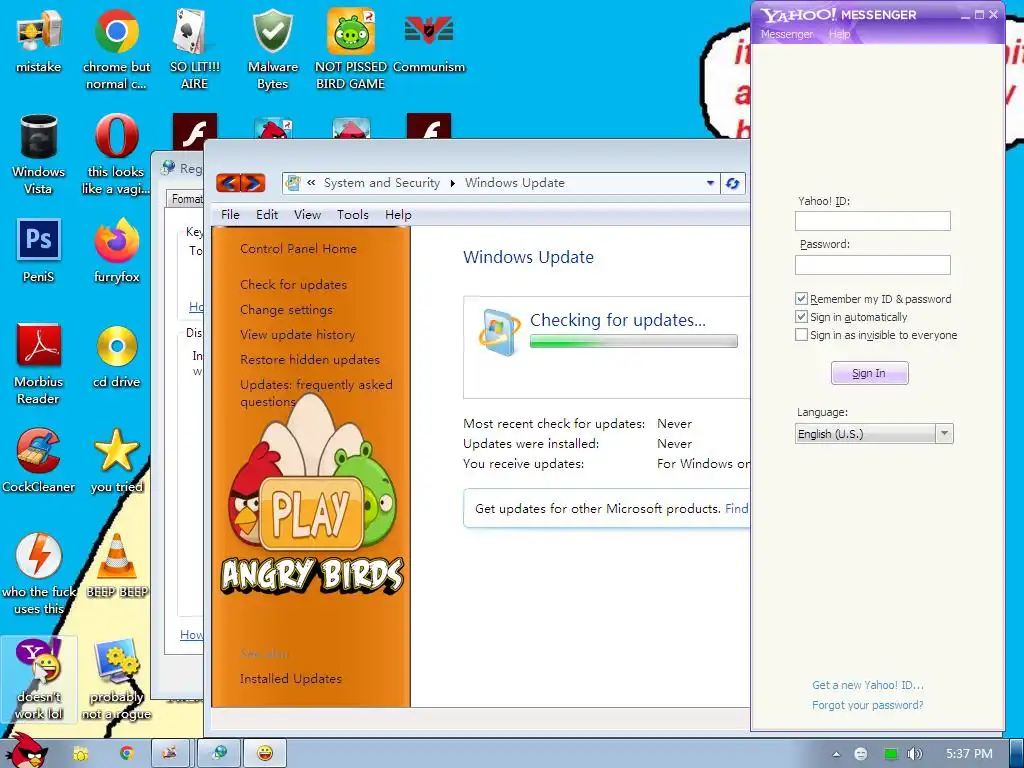1024x768 pixels.
Task: Launch NOT PISSED BIRD GAME icon
Action: (351, 49)
